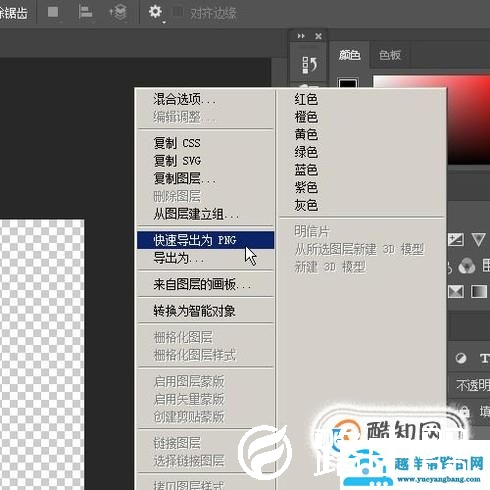Set layer color label to 橙色
The width and height of the screenshot is (490, 490).
tap(362, 117)
